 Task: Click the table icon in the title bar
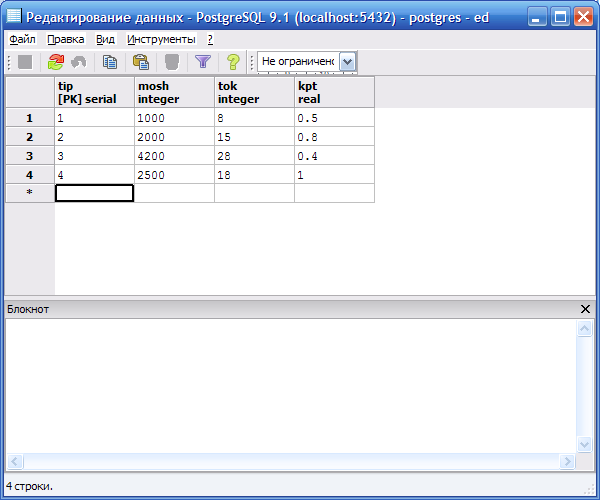click(x=14, y=16)
